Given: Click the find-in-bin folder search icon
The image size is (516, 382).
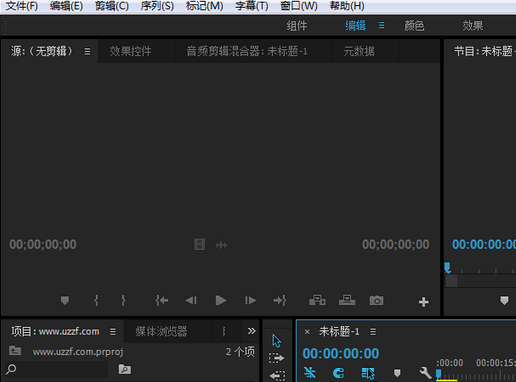Looking at the screenshot, I should pos(125,369).
